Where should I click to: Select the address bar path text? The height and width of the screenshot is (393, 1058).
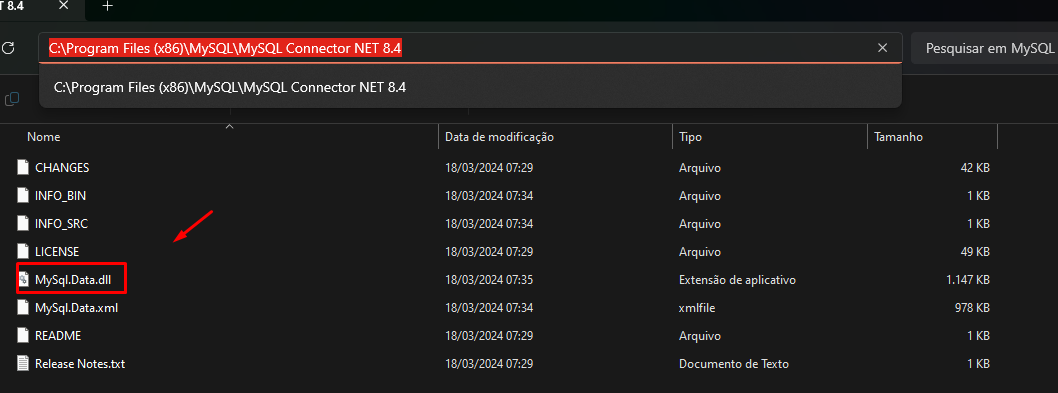225,48
